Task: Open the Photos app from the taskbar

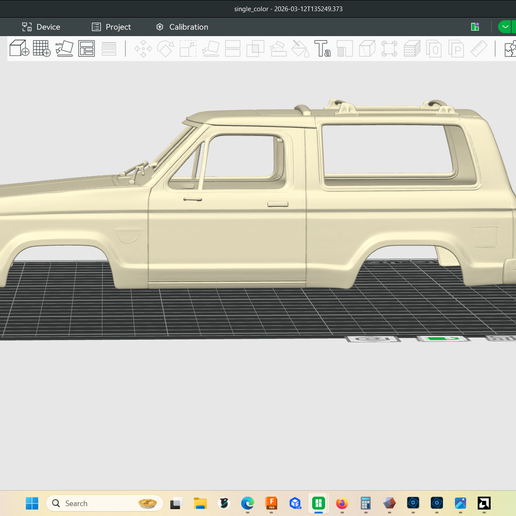Action: 460,503
